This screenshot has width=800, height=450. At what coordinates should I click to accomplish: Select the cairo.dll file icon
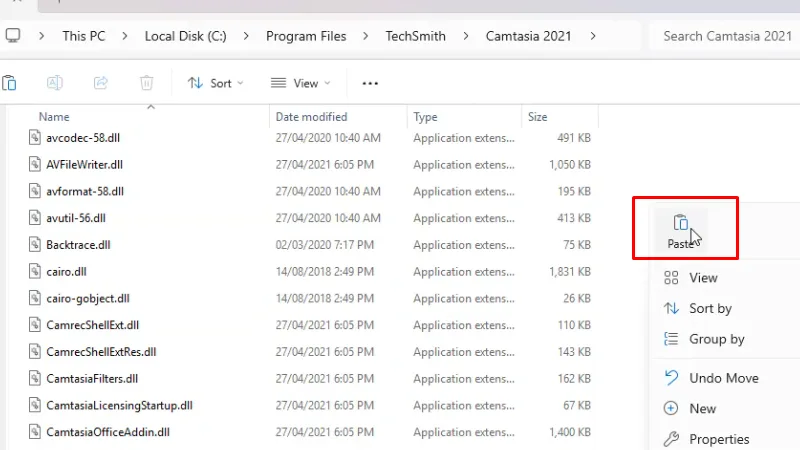point(35,271)
